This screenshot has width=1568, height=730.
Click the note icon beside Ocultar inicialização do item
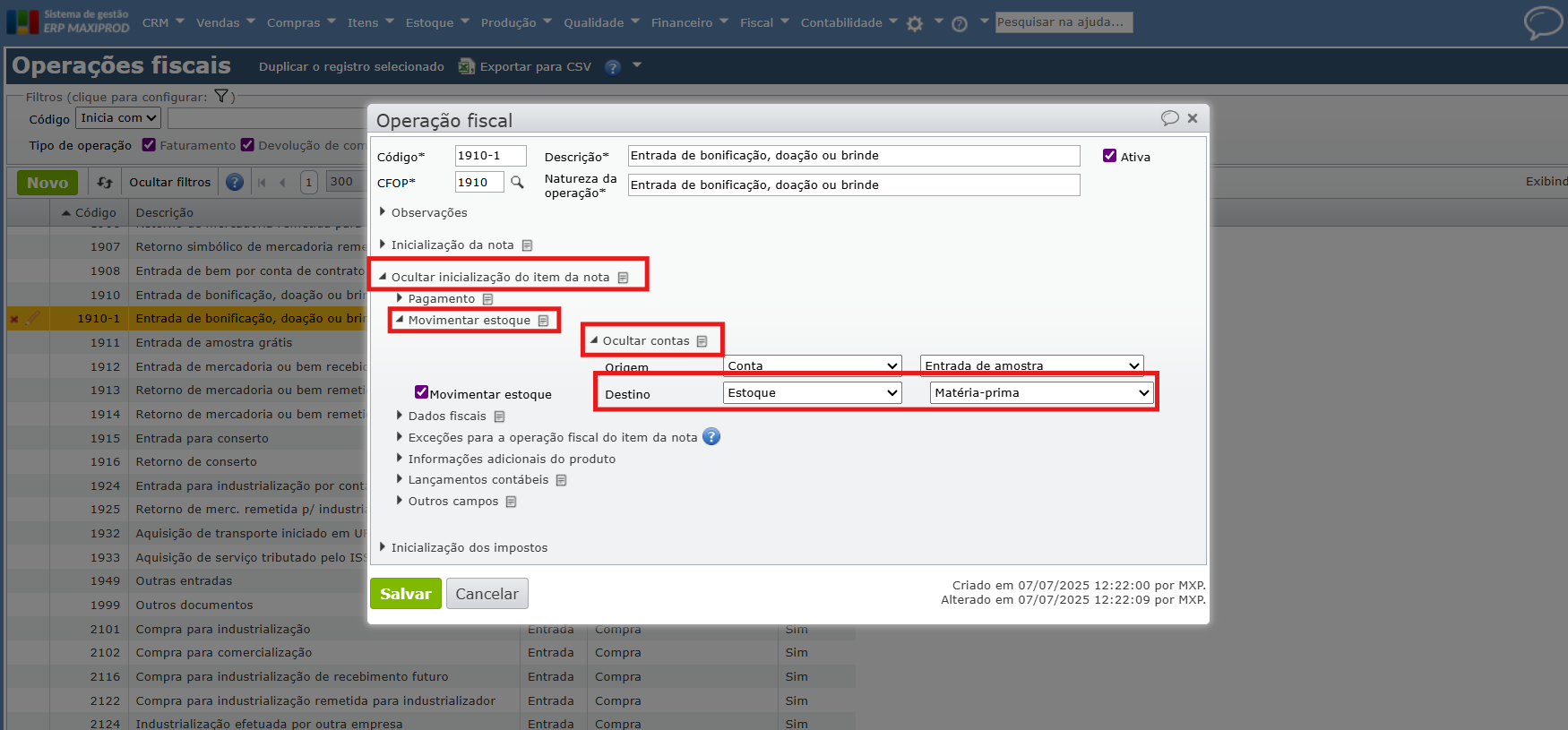(x=624, y=278)
